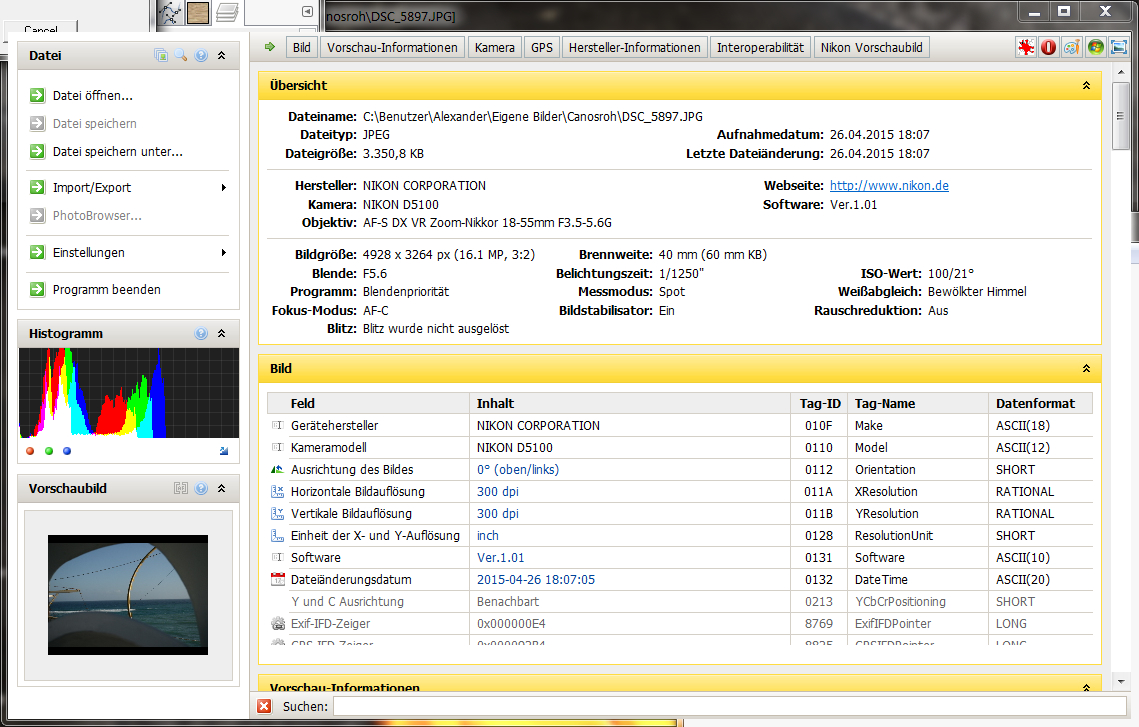
Task: Click Datei öffnen... menu entry
Action: pyautogui.click(x=92, y=96)
